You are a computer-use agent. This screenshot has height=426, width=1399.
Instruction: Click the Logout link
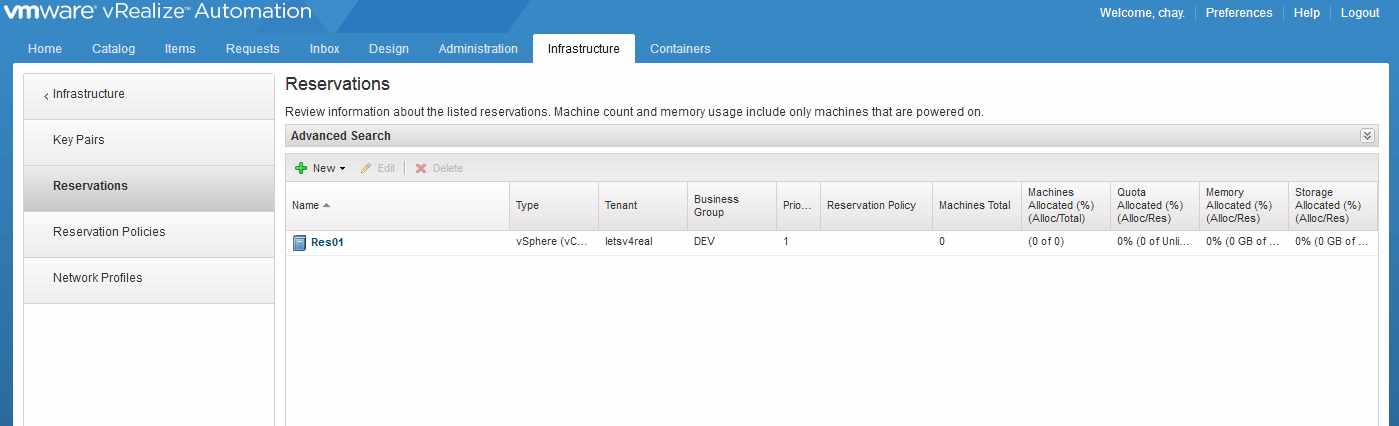pyautogui.click(x=1359, y=13)
